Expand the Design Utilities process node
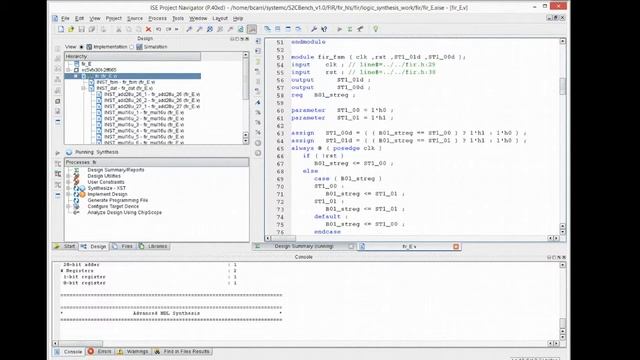The image size is (640, 360). tap(69, 176)
